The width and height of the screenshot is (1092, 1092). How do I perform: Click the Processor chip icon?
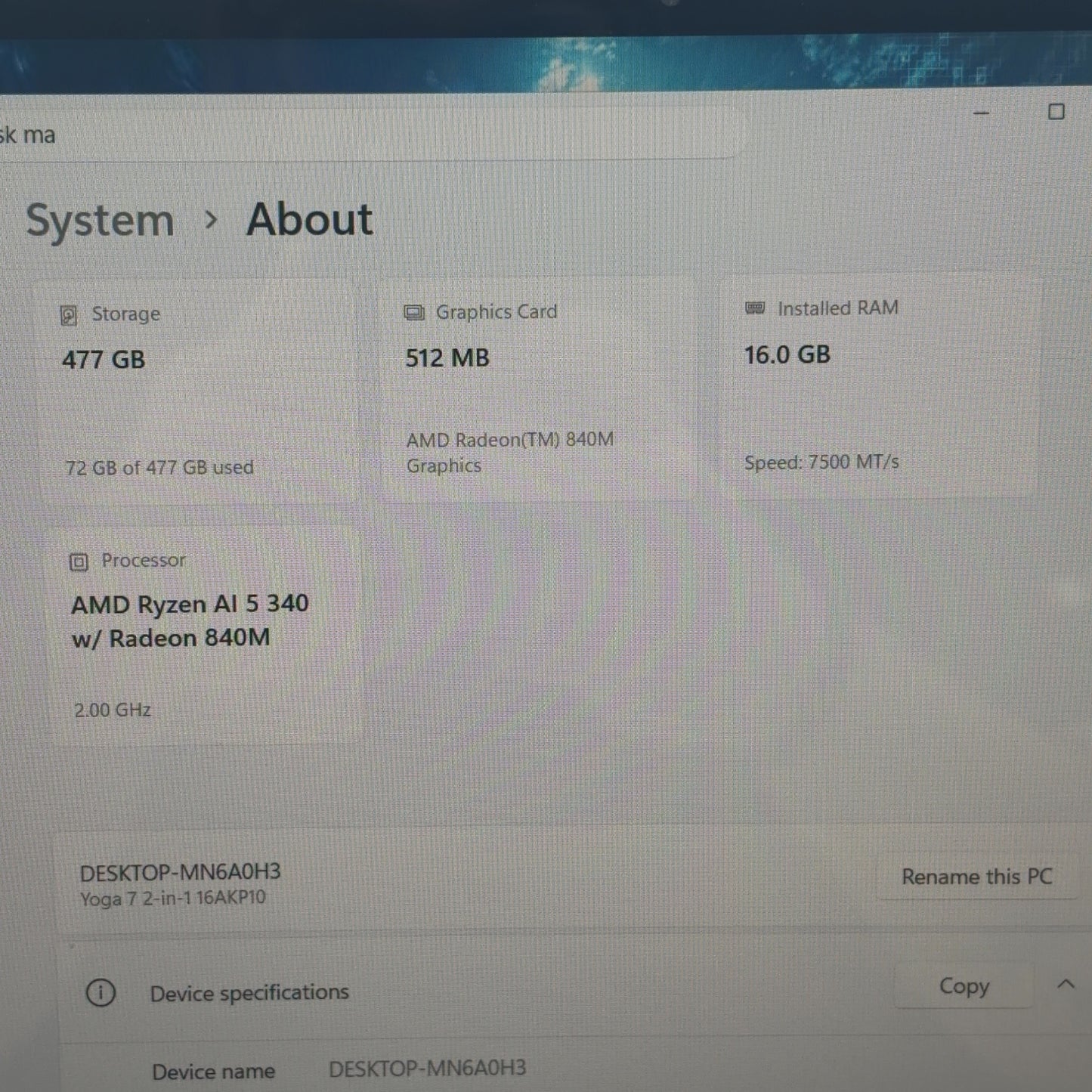coord(79,561)
